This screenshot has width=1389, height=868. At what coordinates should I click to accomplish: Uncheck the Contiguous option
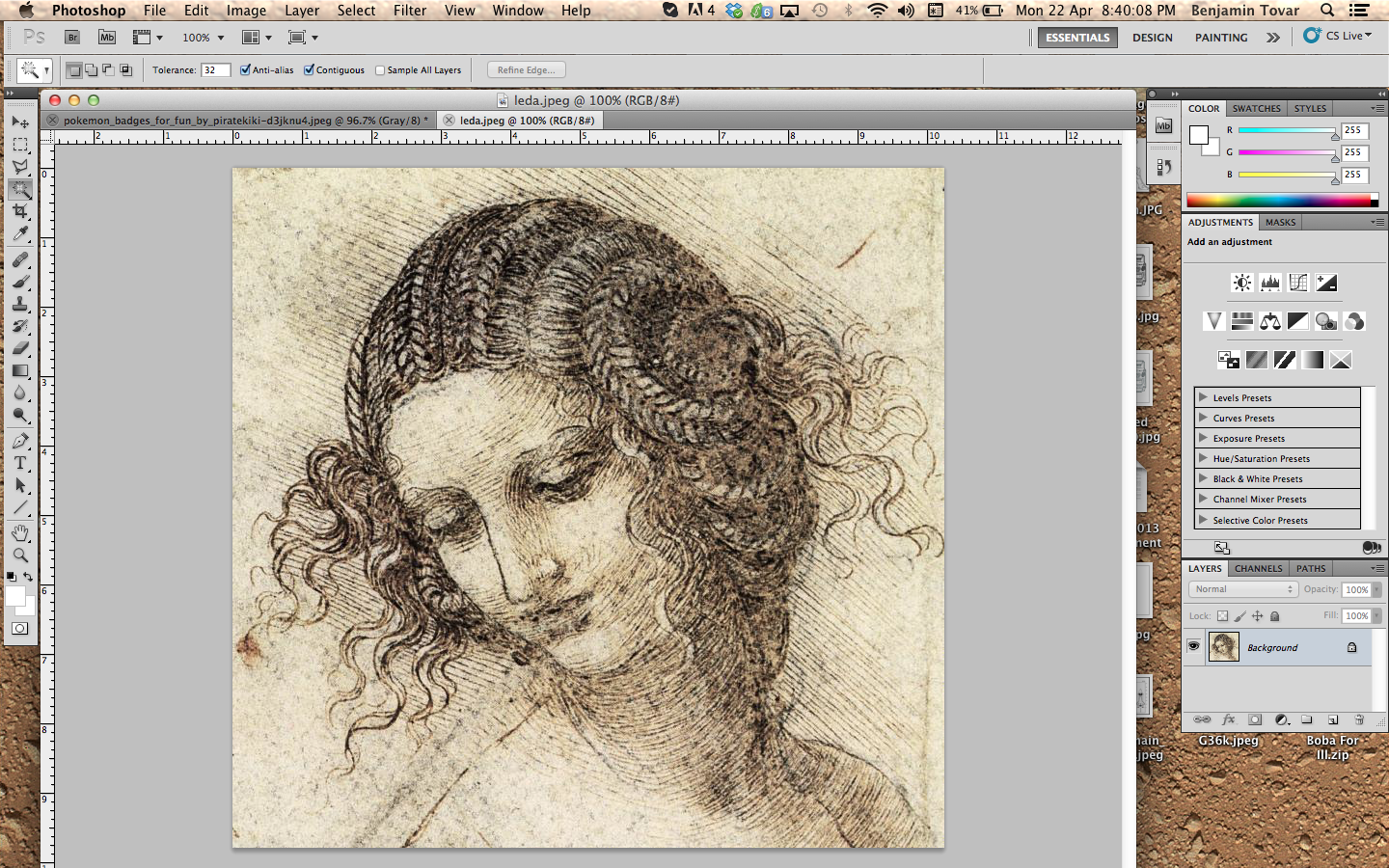(x=309, y=69)
